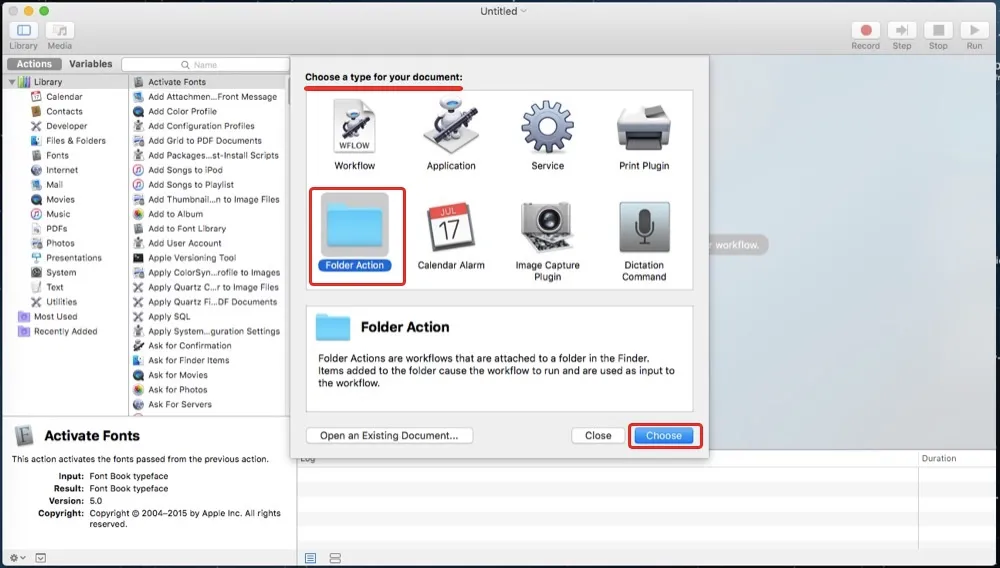Select the Print Plugin printer icon
1000x568 pixels.
[x=643, y=127]
